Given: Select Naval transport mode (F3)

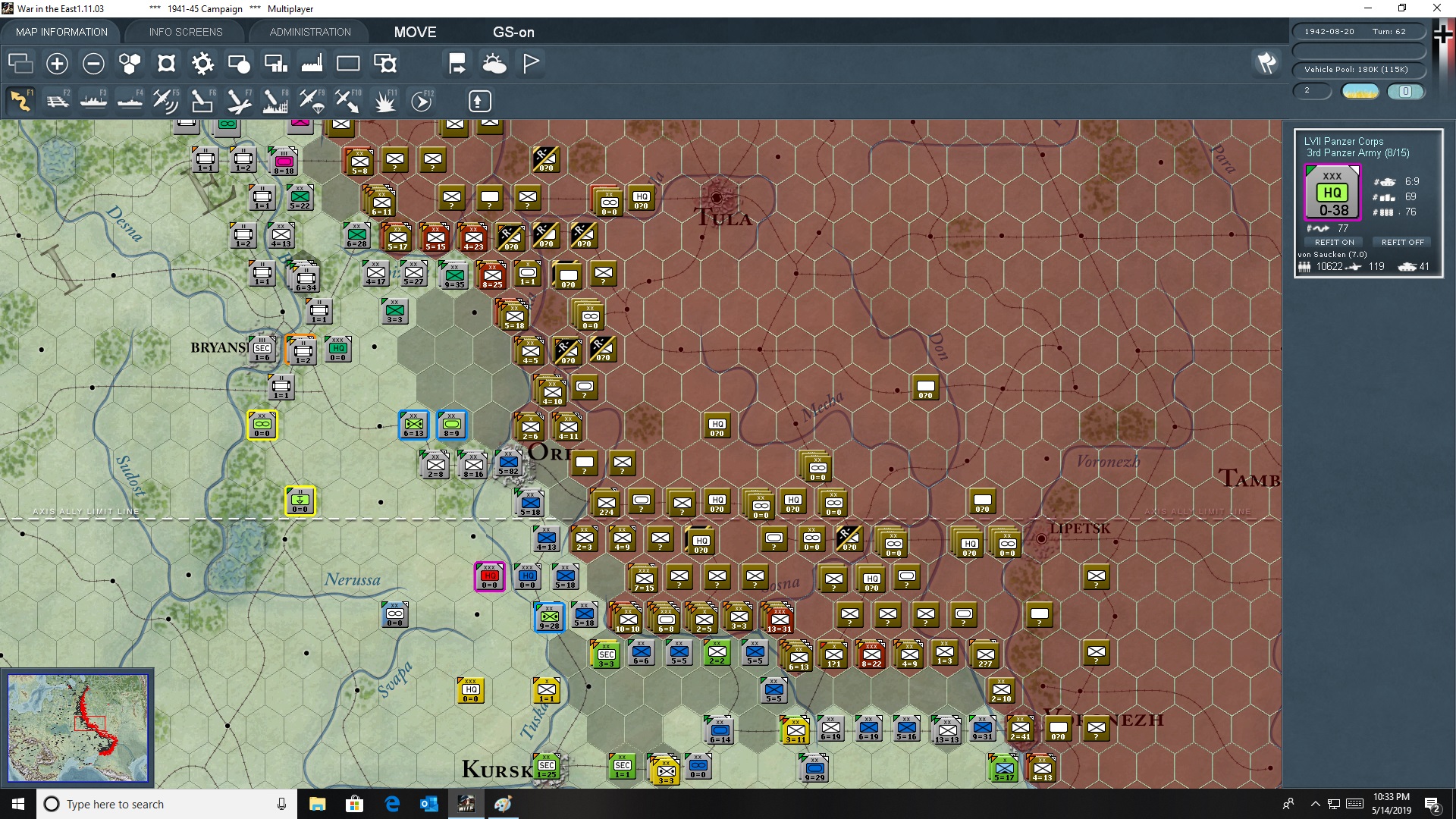Looking at the screenshot, I should coord(94,101).
